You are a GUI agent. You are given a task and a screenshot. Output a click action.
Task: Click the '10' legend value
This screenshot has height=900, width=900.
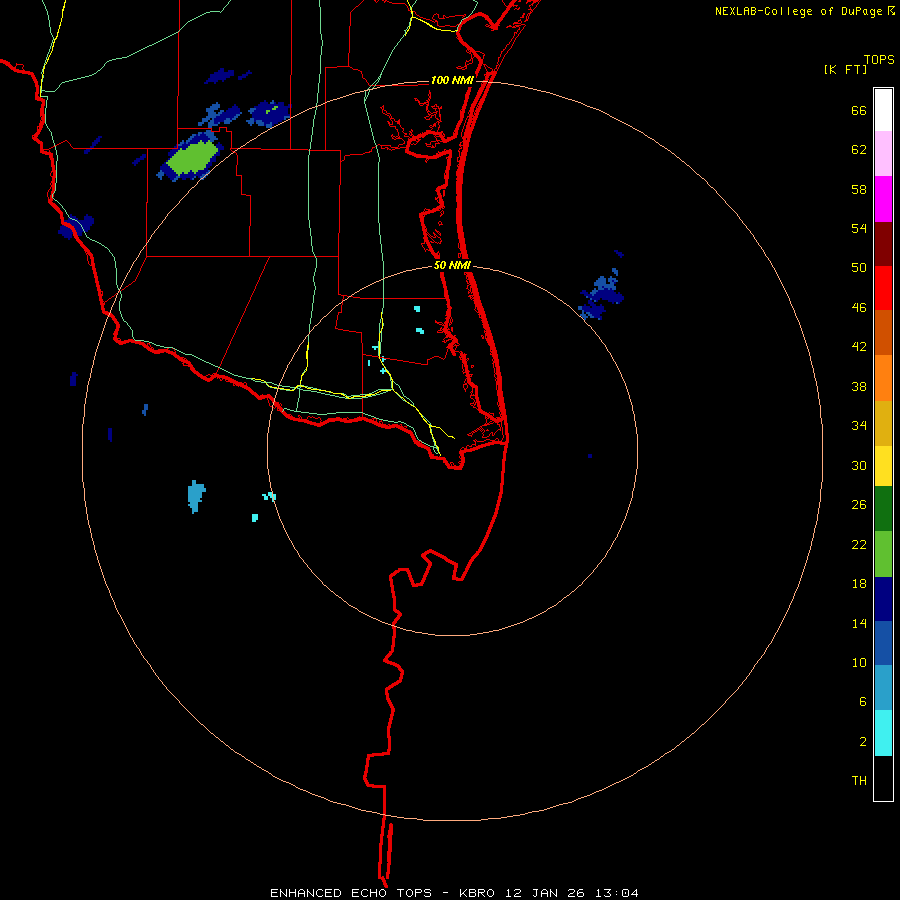[x=859, y=663]
